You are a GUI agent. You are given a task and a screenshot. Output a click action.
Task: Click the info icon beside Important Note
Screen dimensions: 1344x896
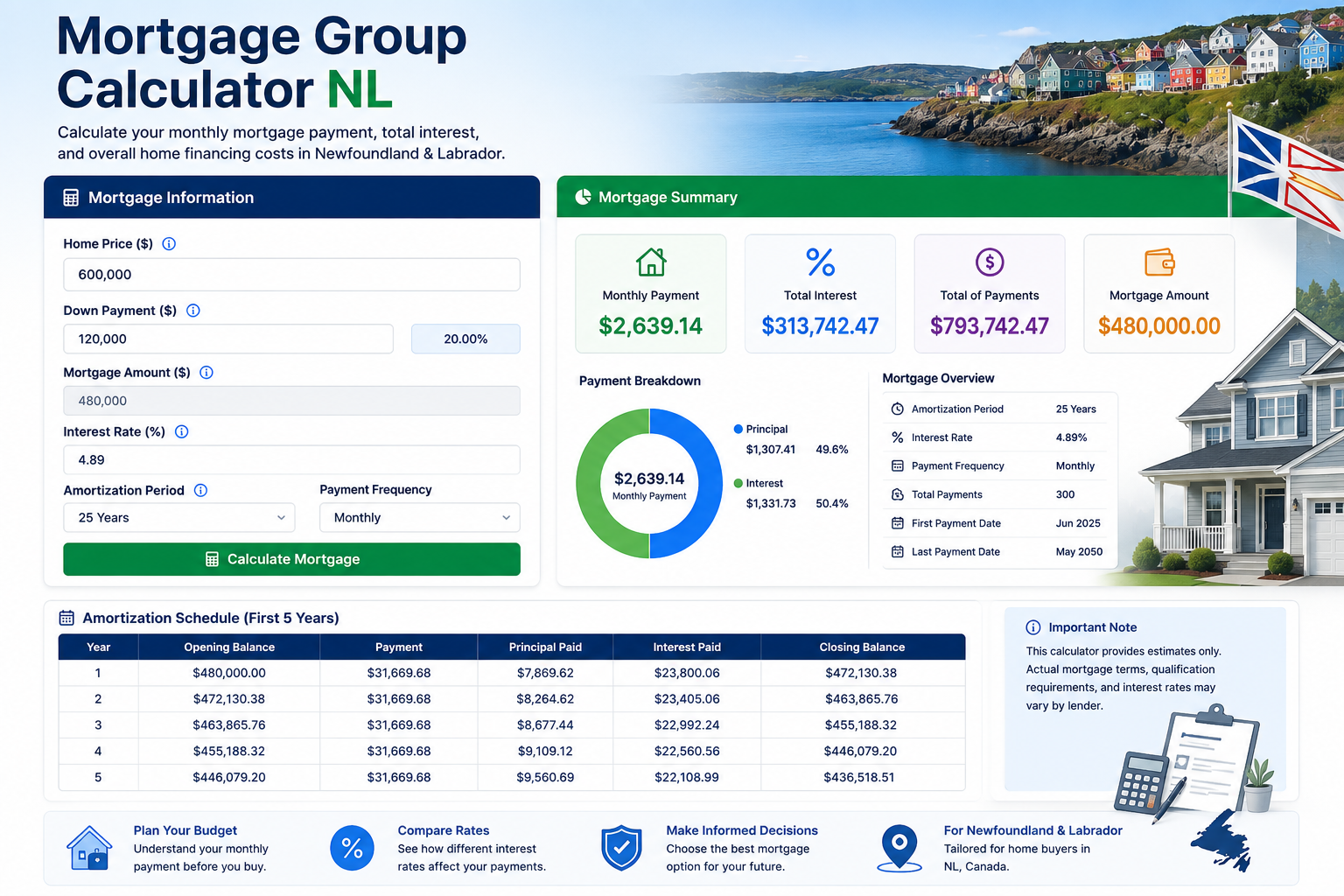[x=1033, y=627]
